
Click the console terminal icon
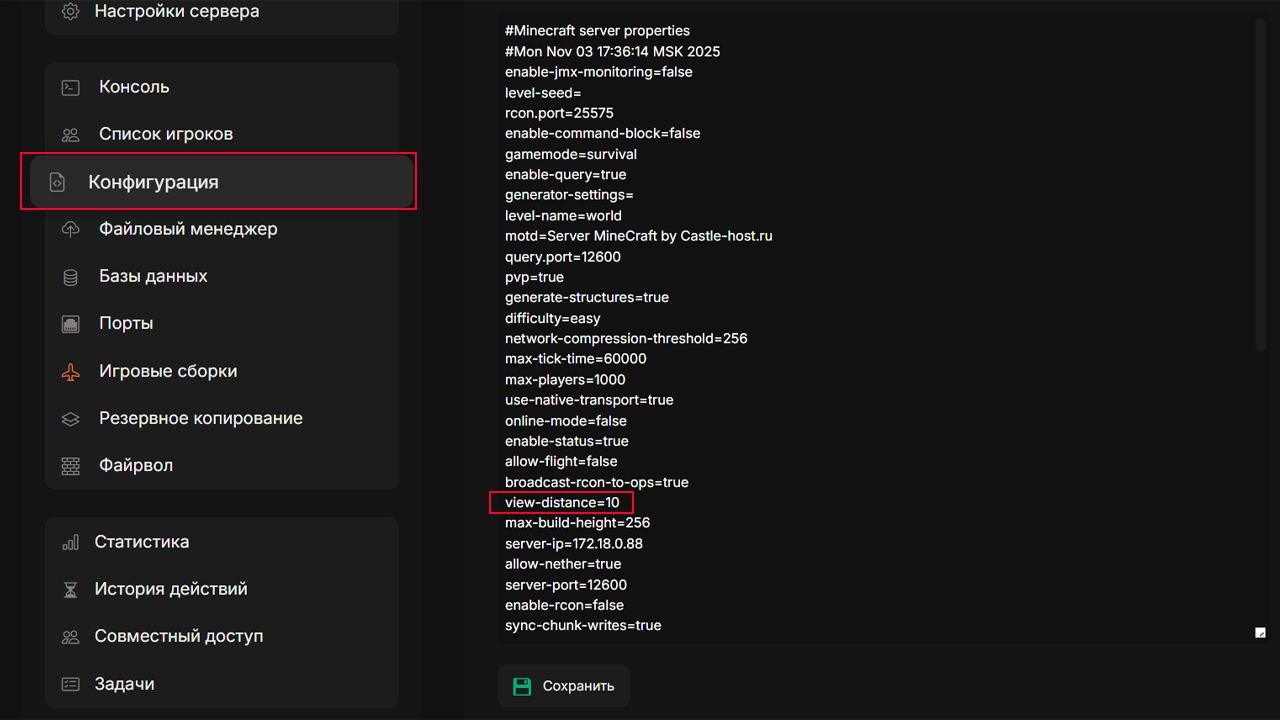coord(70,87)
